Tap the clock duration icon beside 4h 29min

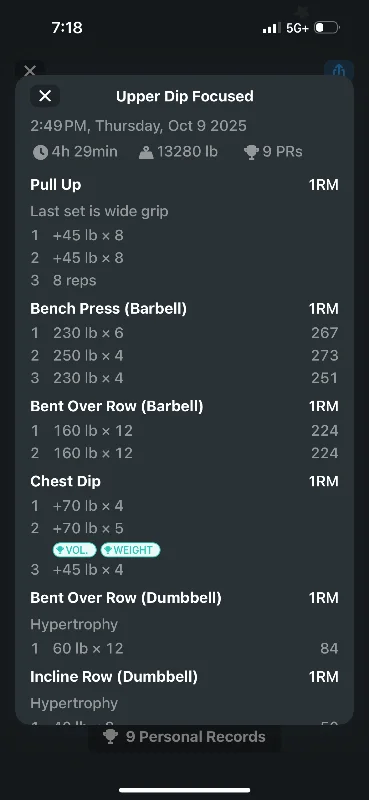(x=40, y=152)
